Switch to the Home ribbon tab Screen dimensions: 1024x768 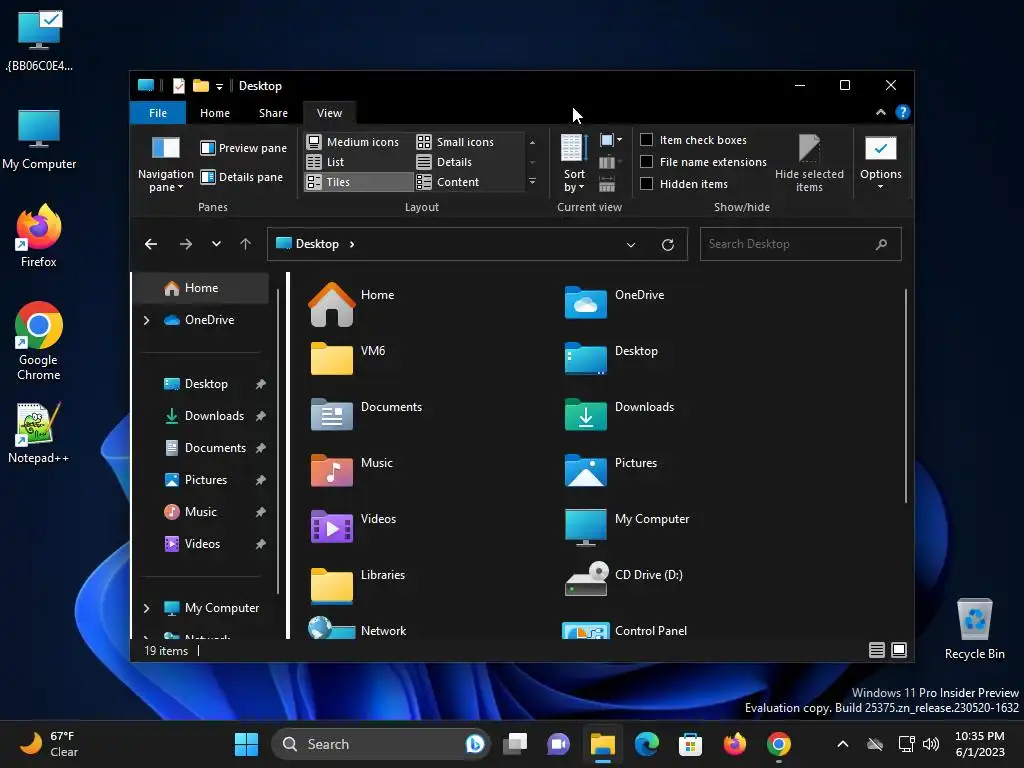click(215, 113)
